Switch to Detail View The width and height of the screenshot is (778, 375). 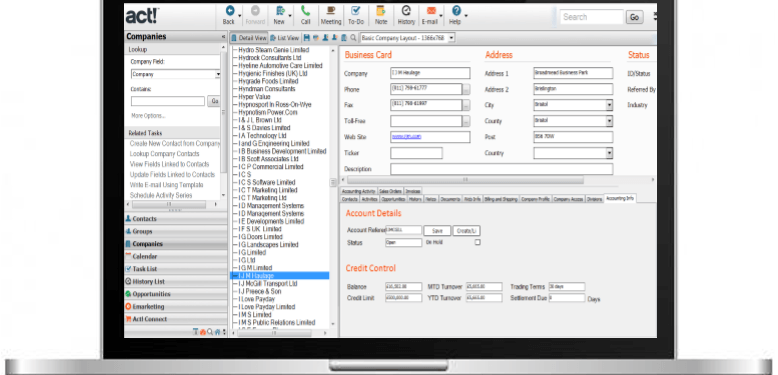[x=249, y=38]
